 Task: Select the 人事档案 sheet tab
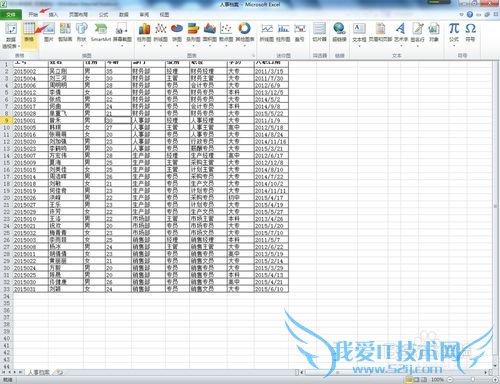(x=38, y=372)
